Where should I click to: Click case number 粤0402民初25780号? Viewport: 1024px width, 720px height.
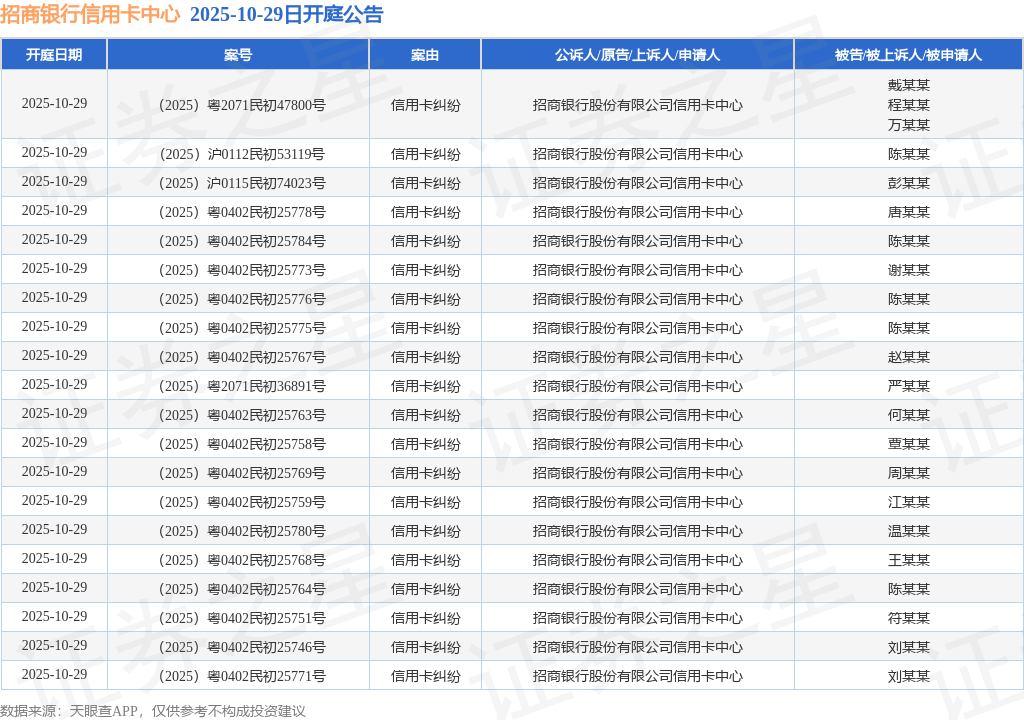pyautogui.click(x=266, y=531)
